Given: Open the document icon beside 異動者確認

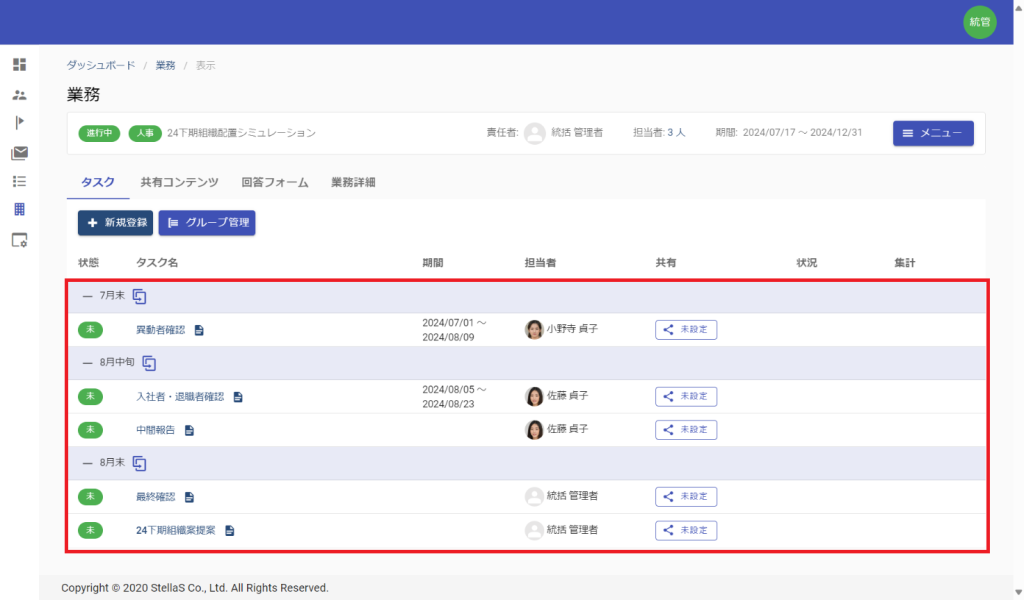Looking at the screenshot, I should point(199,330).
